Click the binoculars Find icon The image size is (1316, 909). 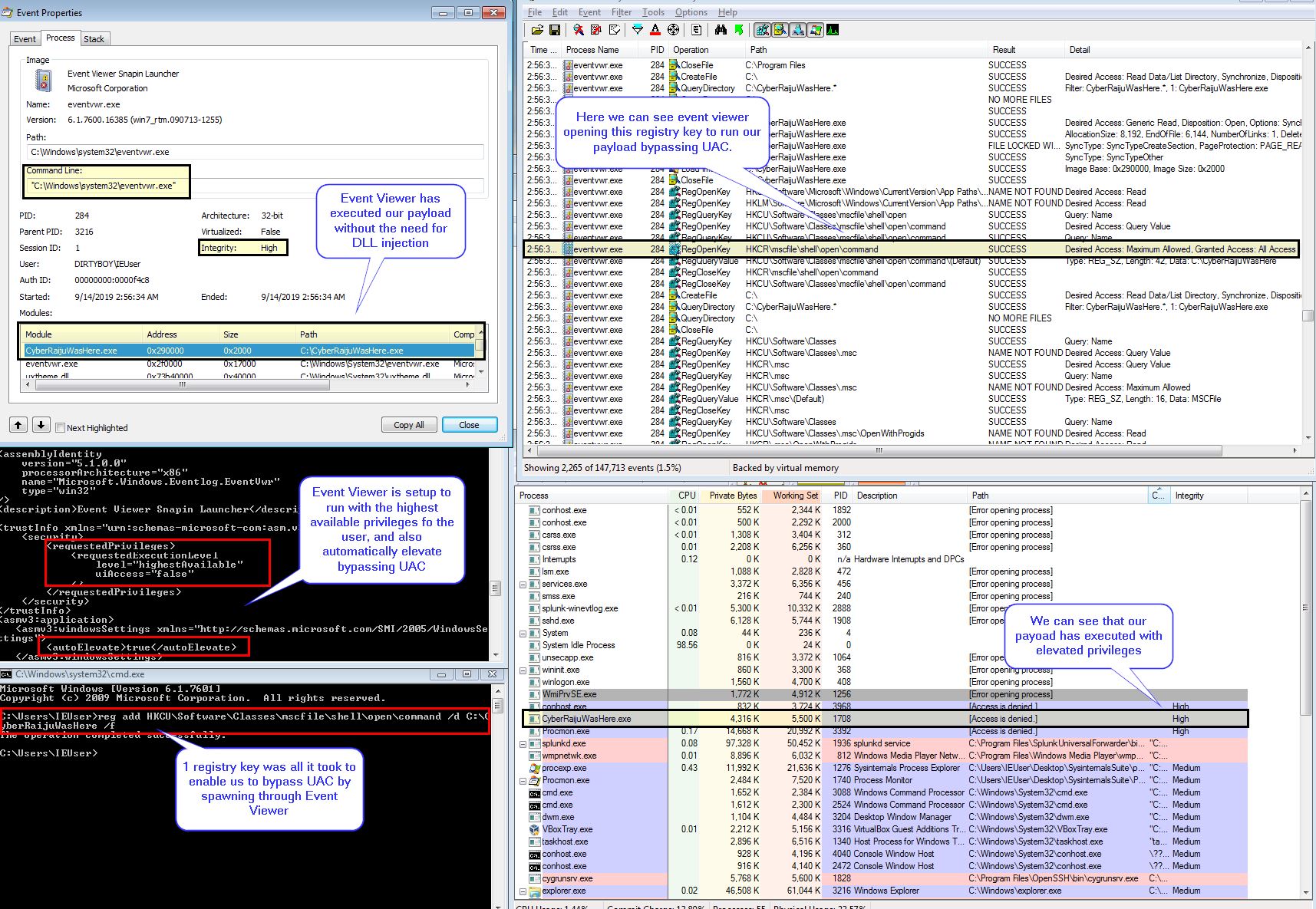click(721, 30)
